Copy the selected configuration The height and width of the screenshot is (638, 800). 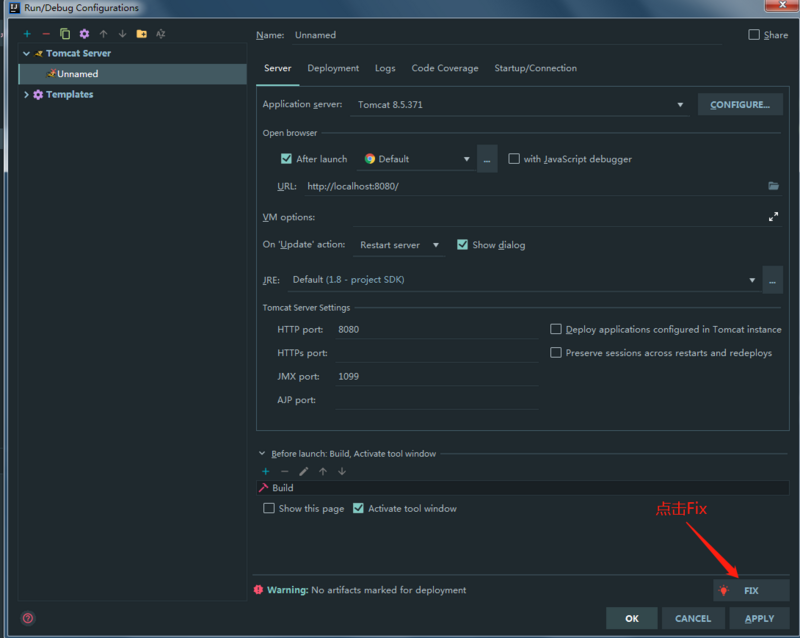[x=65, y=34]
